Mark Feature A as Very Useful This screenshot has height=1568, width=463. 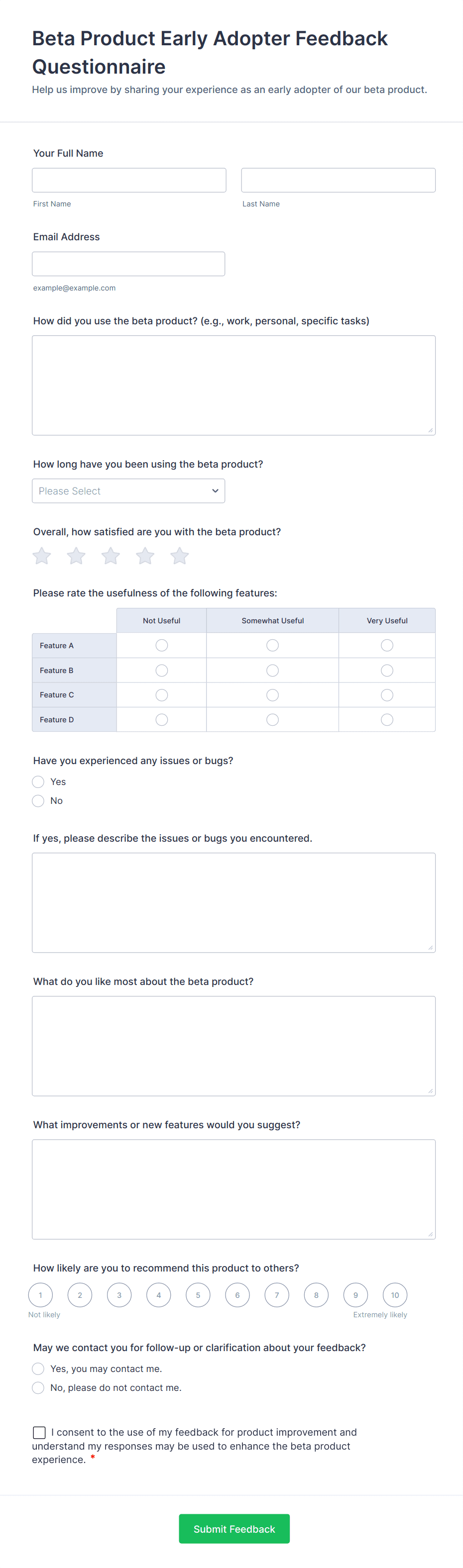click(387, 645)
